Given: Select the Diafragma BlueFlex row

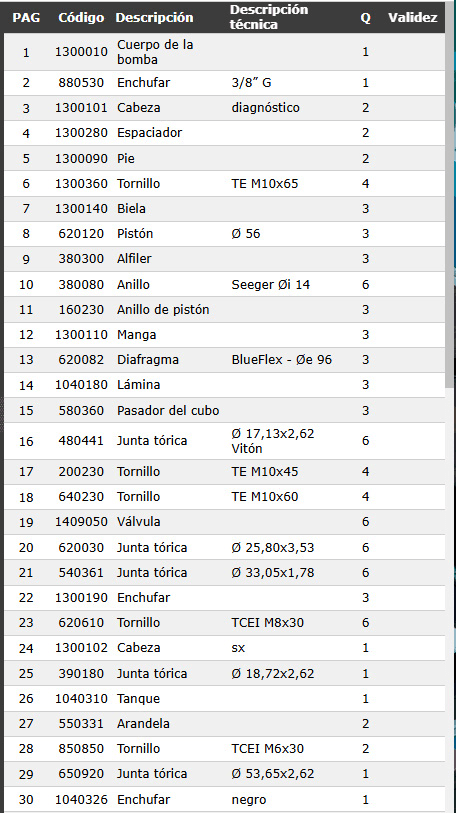Looking at the screenshot, I should pos(224,360).
